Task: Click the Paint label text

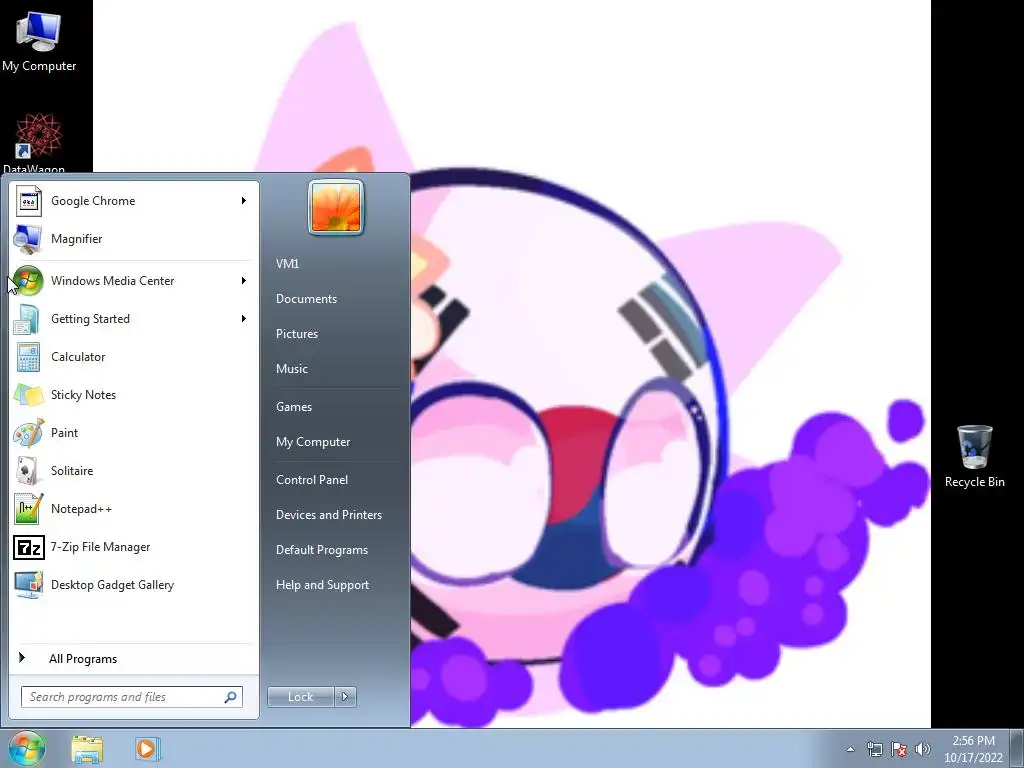Action: pos(64,433)
